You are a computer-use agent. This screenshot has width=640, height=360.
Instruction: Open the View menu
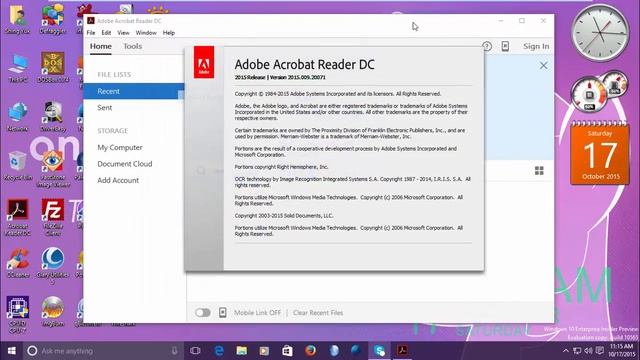point(123,33)
